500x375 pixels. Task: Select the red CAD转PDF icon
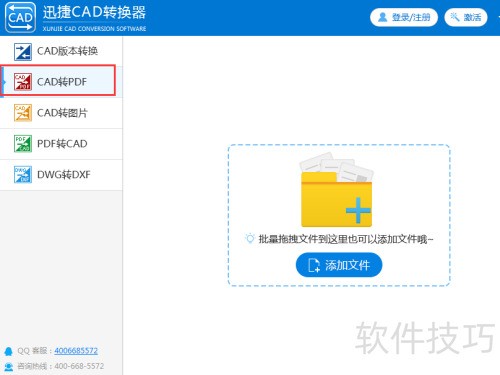point(23,82)
